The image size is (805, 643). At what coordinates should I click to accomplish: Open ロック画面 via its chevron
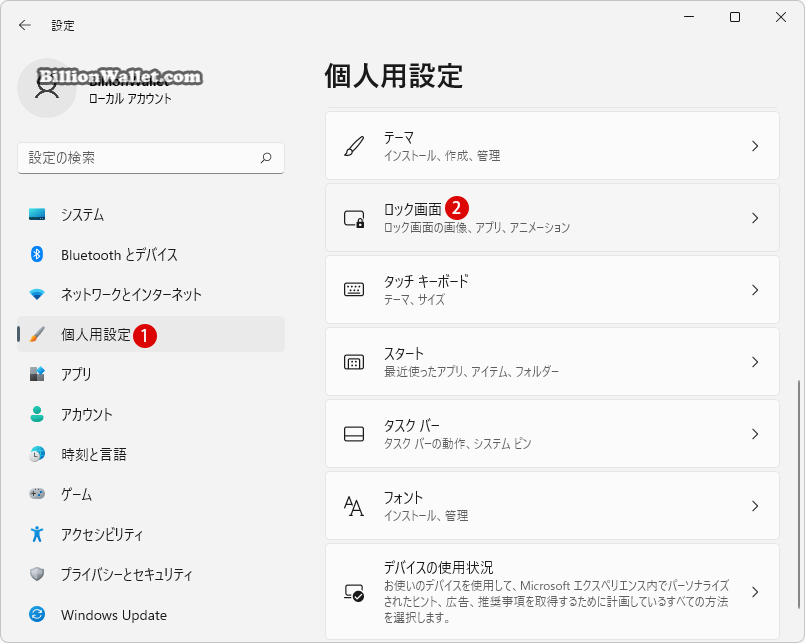755,218
